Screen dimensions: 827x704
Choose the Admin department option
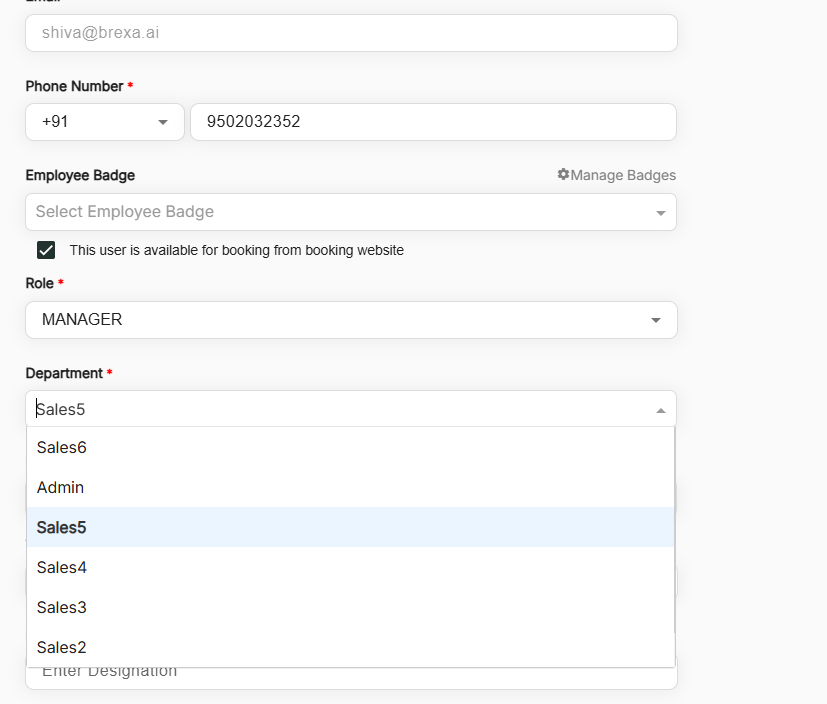click(x=60, y=487)
